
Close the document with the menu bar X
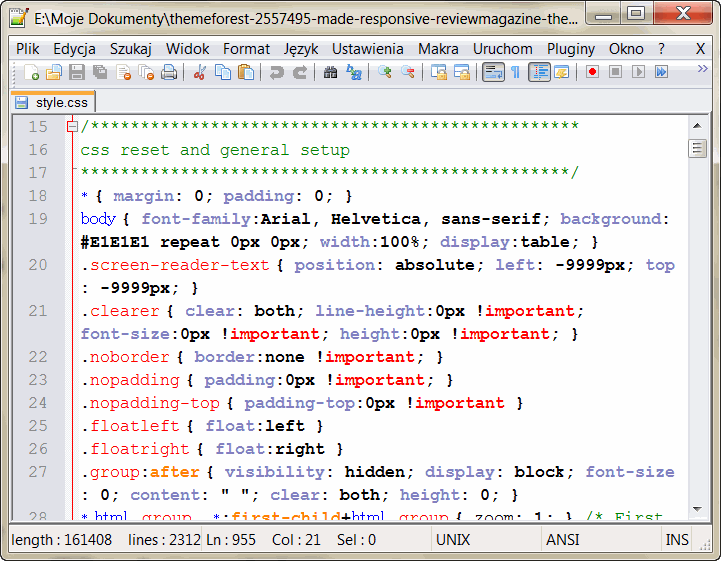[x=700, y=48]
